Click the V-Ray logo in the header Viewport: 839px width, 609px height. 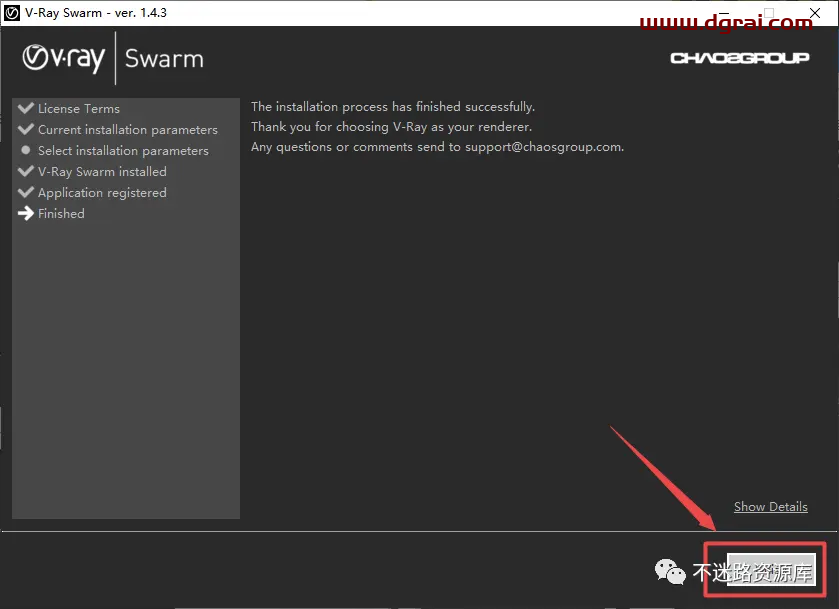click(x=64, y=58)
